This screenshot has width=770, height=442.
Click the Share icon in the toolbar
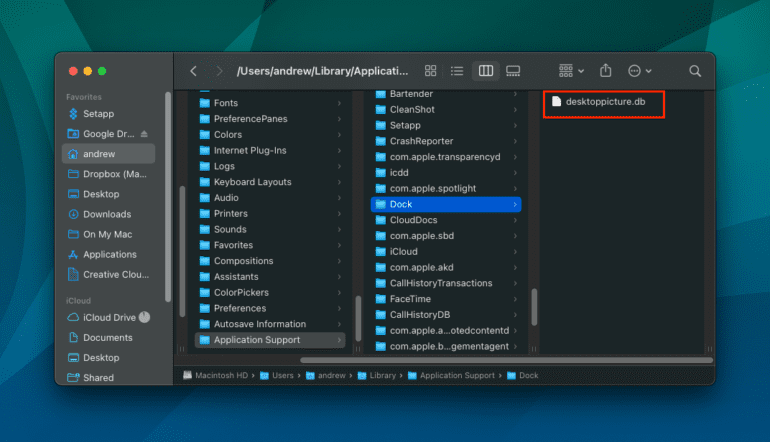pos(605,71)
